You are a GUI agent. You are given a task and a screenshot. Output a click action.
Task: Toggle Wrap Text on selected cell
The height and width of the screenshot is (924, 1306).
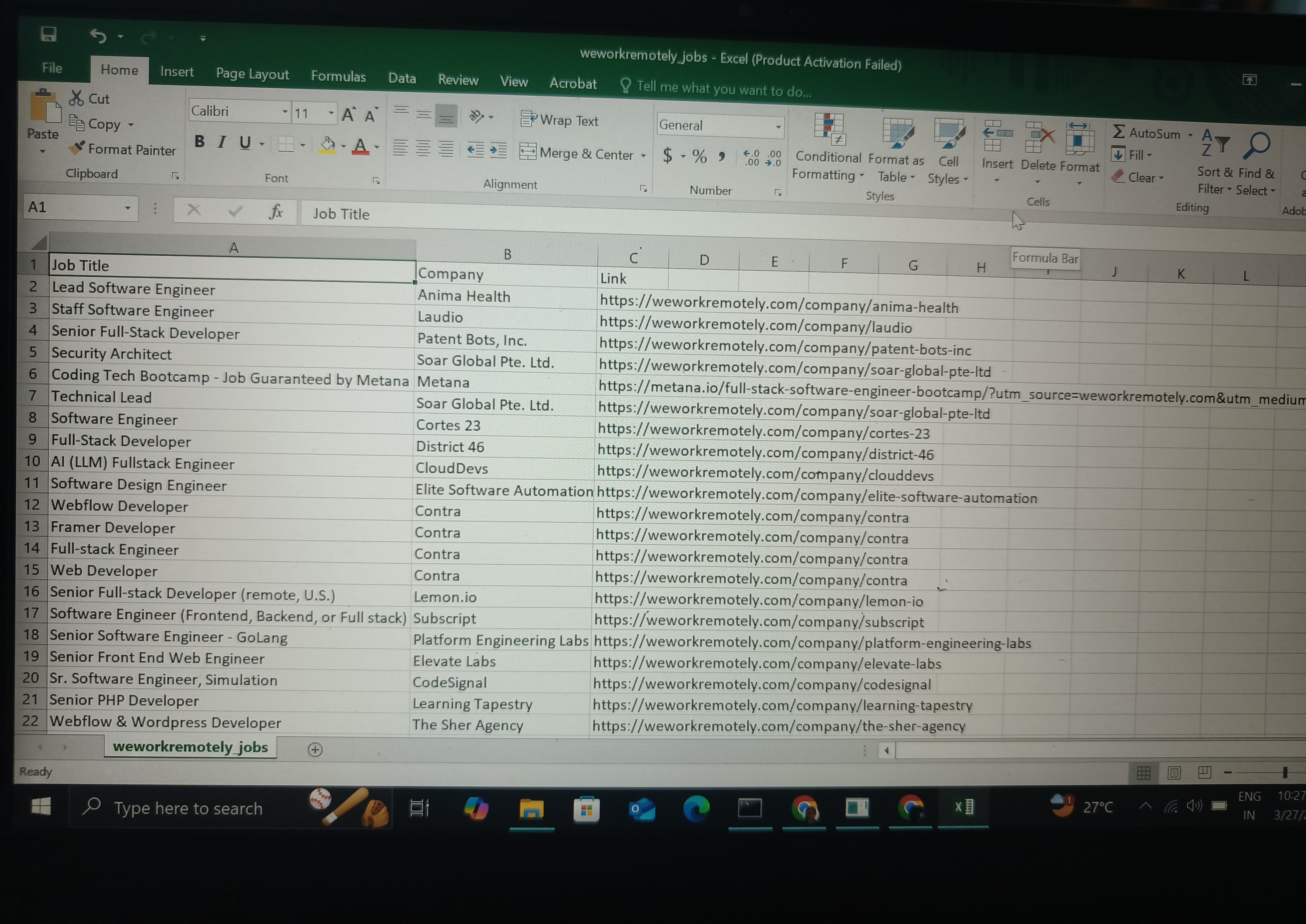560,120
